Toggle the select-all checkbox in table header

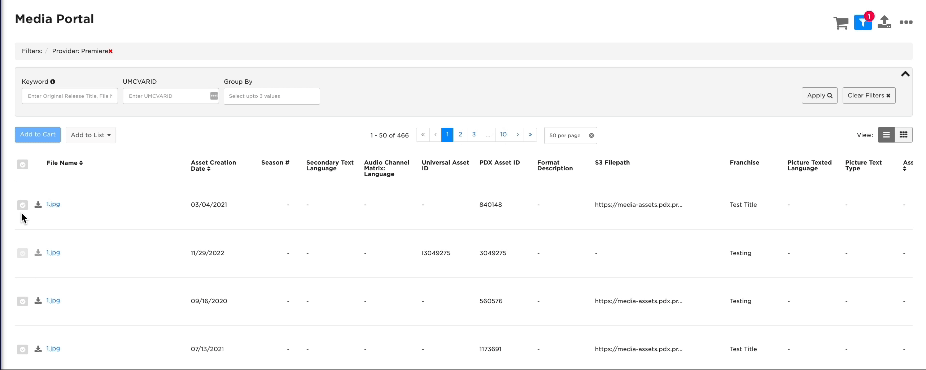coord(22,165)
